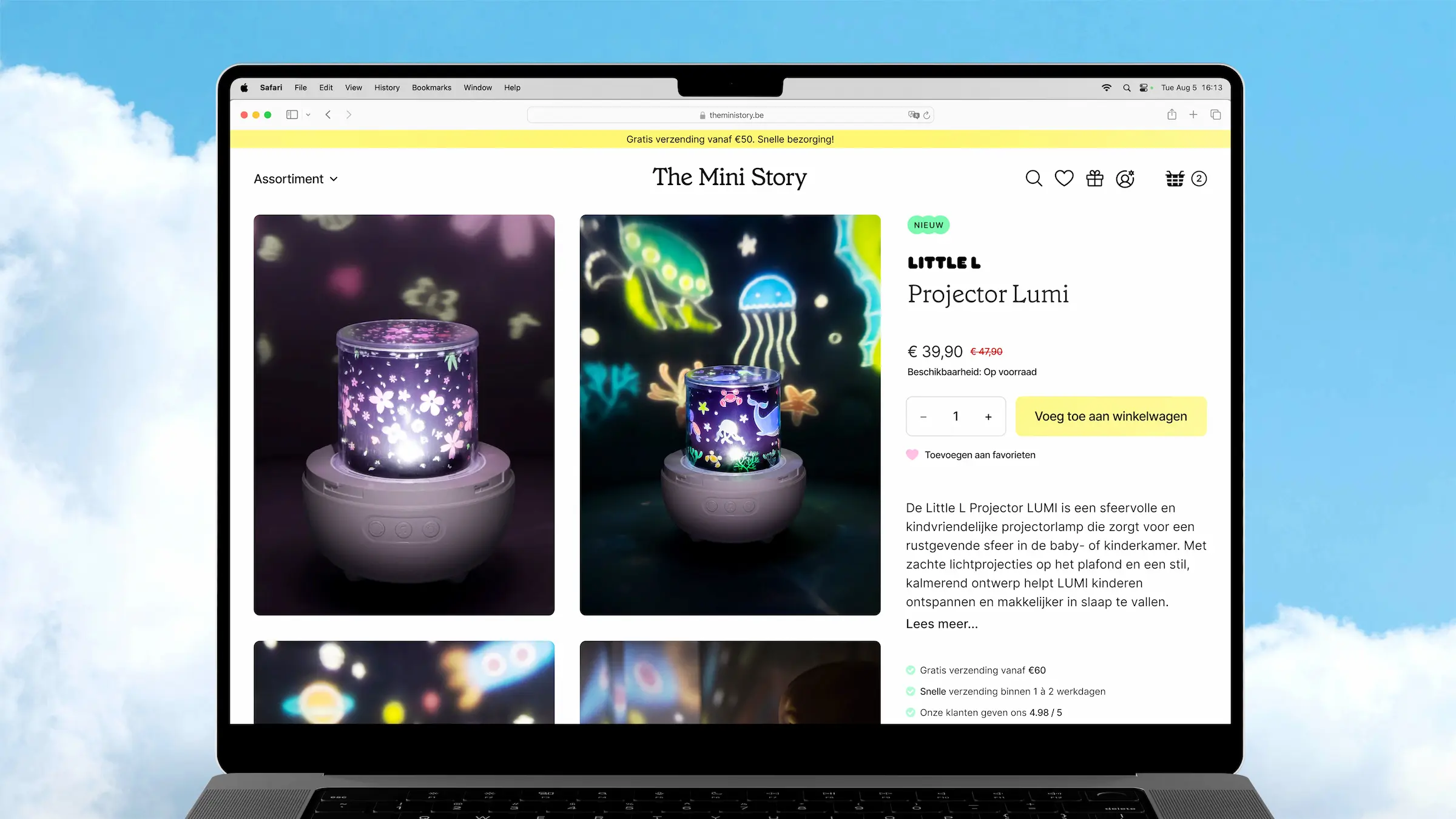Show Safari tab overview icon

[1216, 115]
